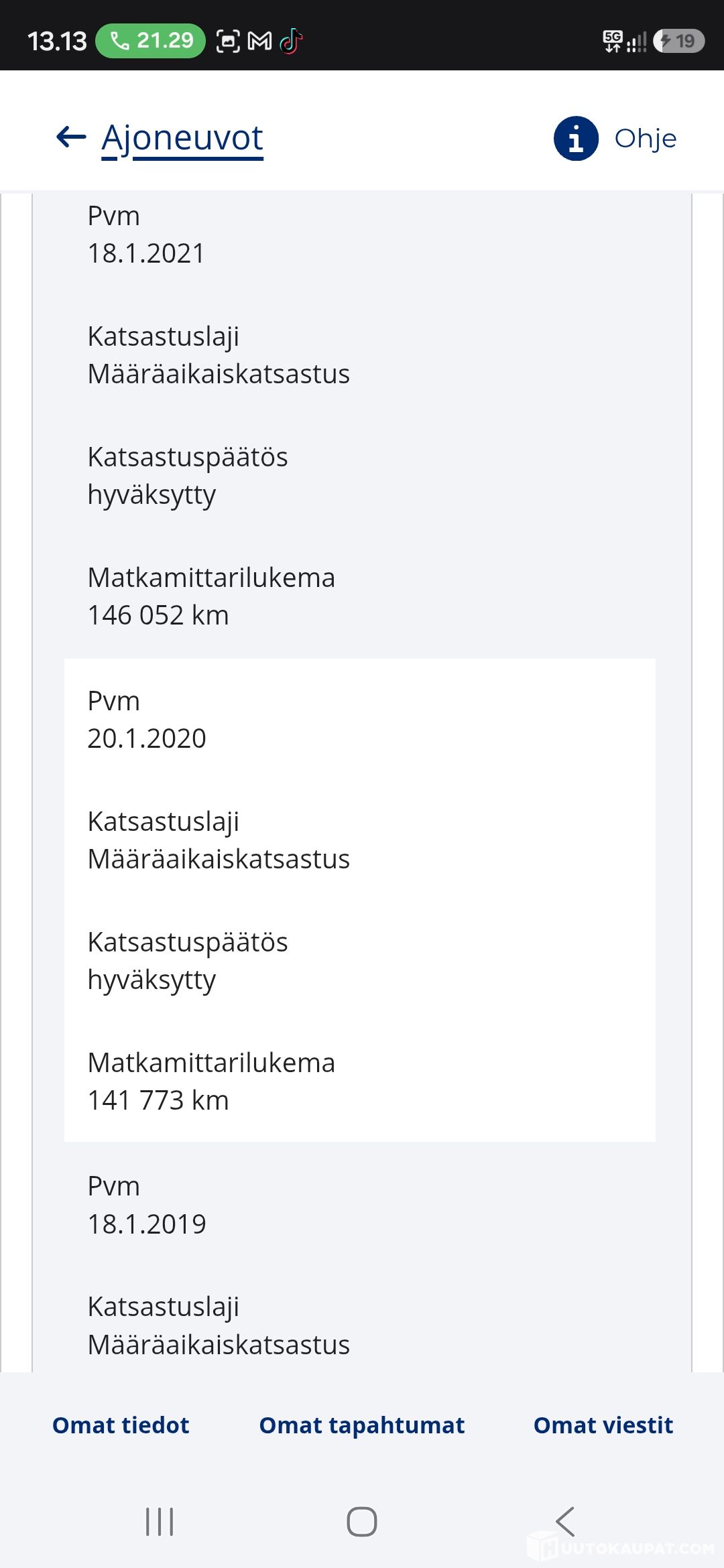724x1568 pixels.
Task: Switch to Omat tapahtumat tab
Action: (x=362, y=1425)
